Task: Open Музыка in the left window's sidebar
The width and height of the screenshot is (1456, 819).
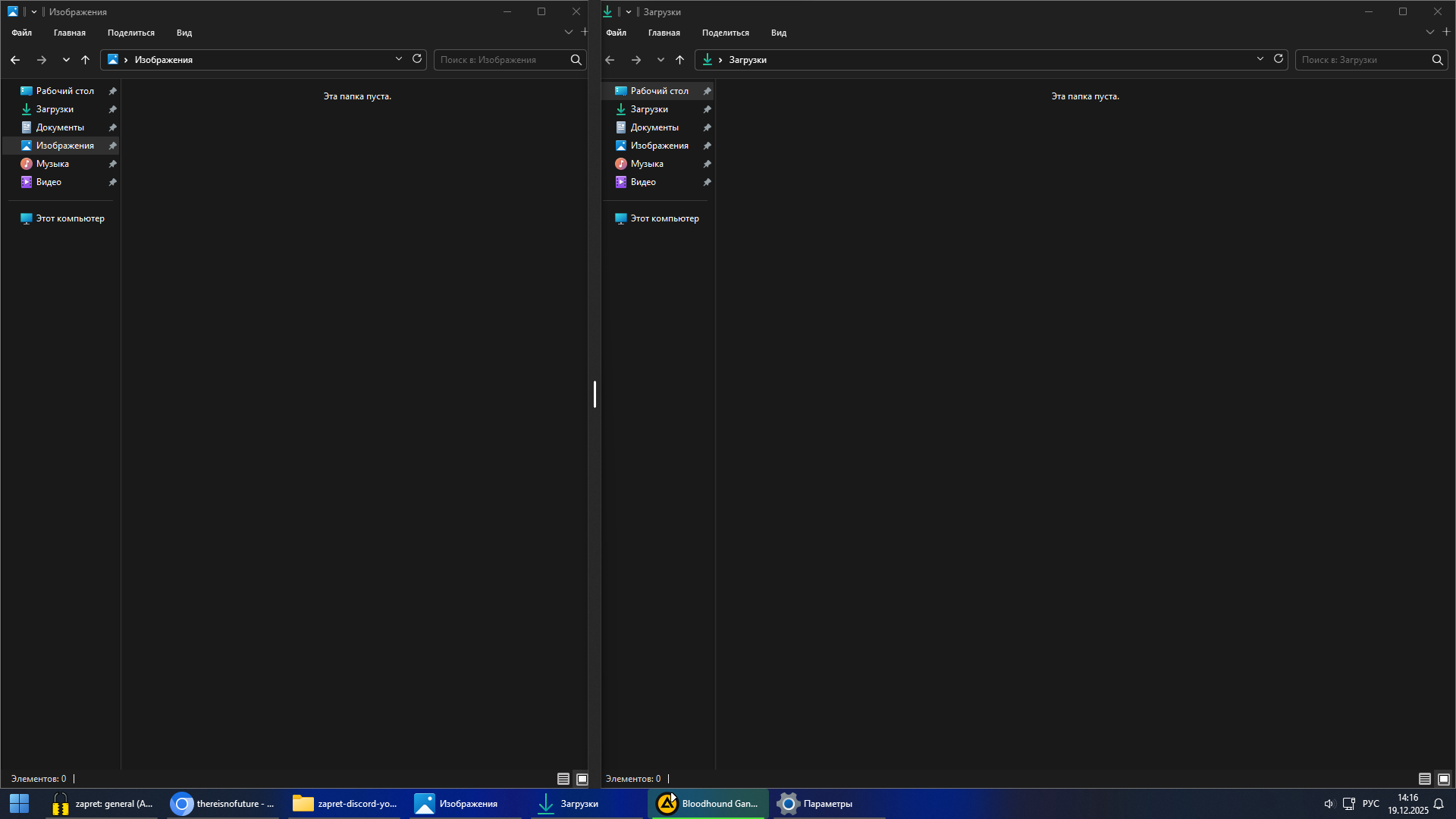Action: (52, 164)
